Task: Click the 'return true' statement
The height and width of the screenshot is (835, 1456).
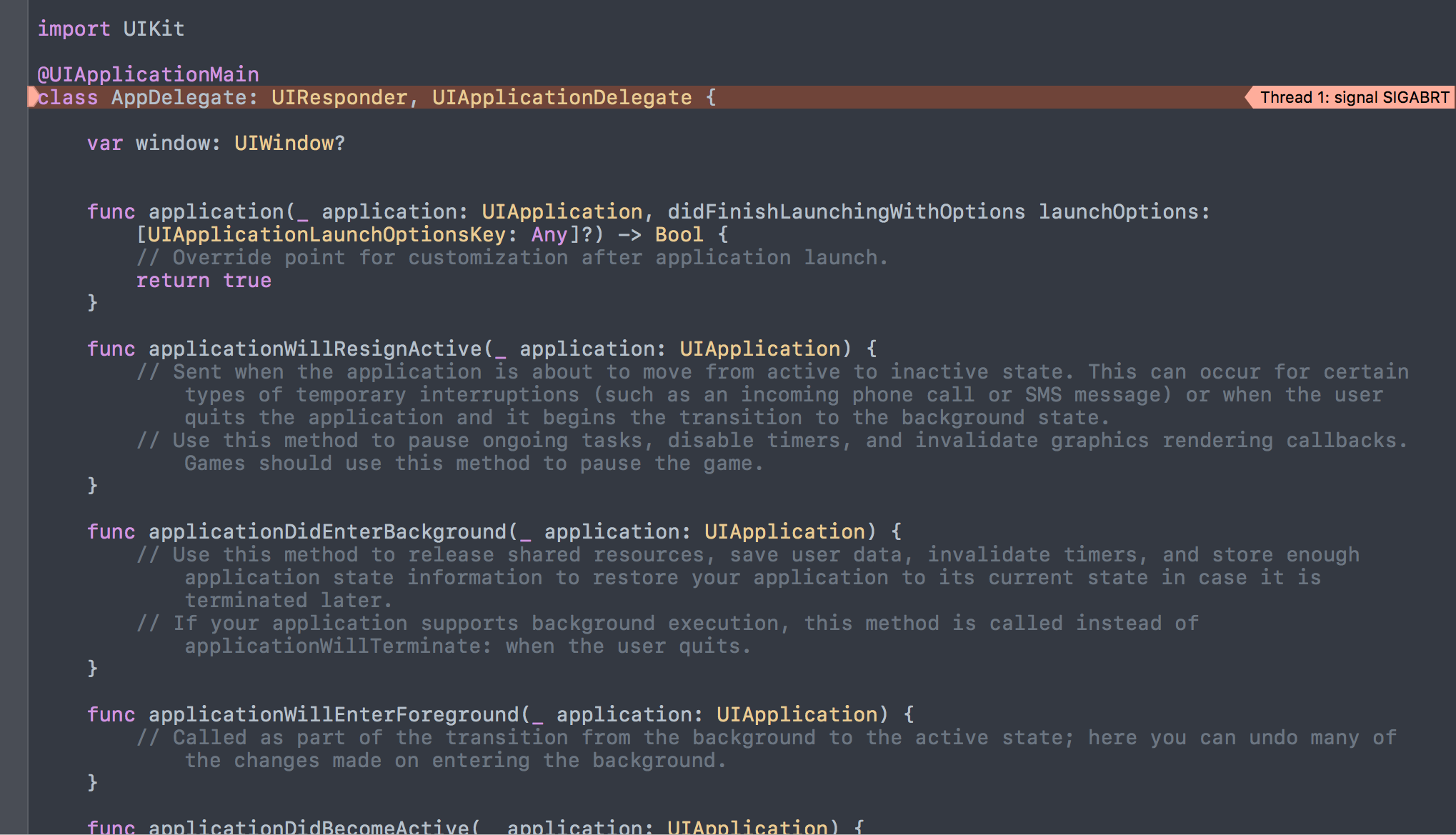Action: point(204,280)
